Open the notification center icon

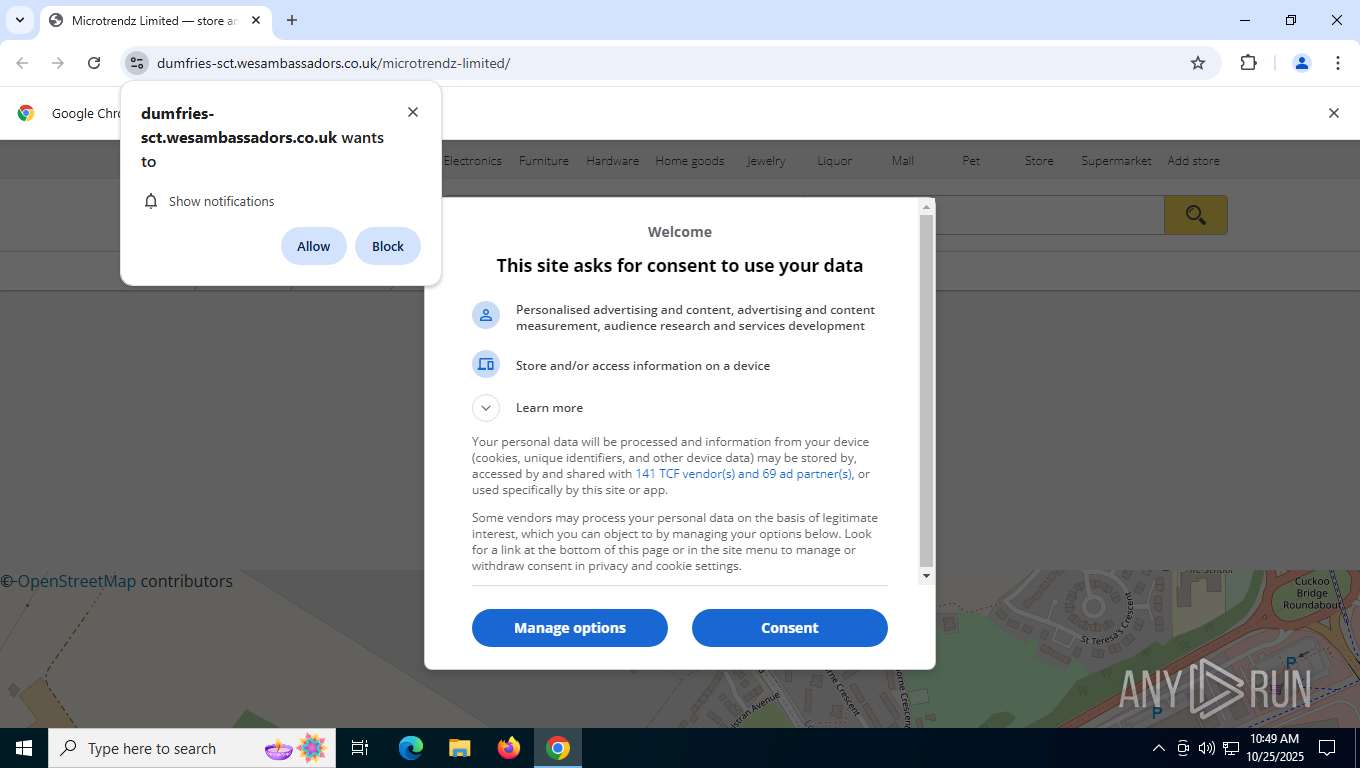click(x=1327, y=748)
